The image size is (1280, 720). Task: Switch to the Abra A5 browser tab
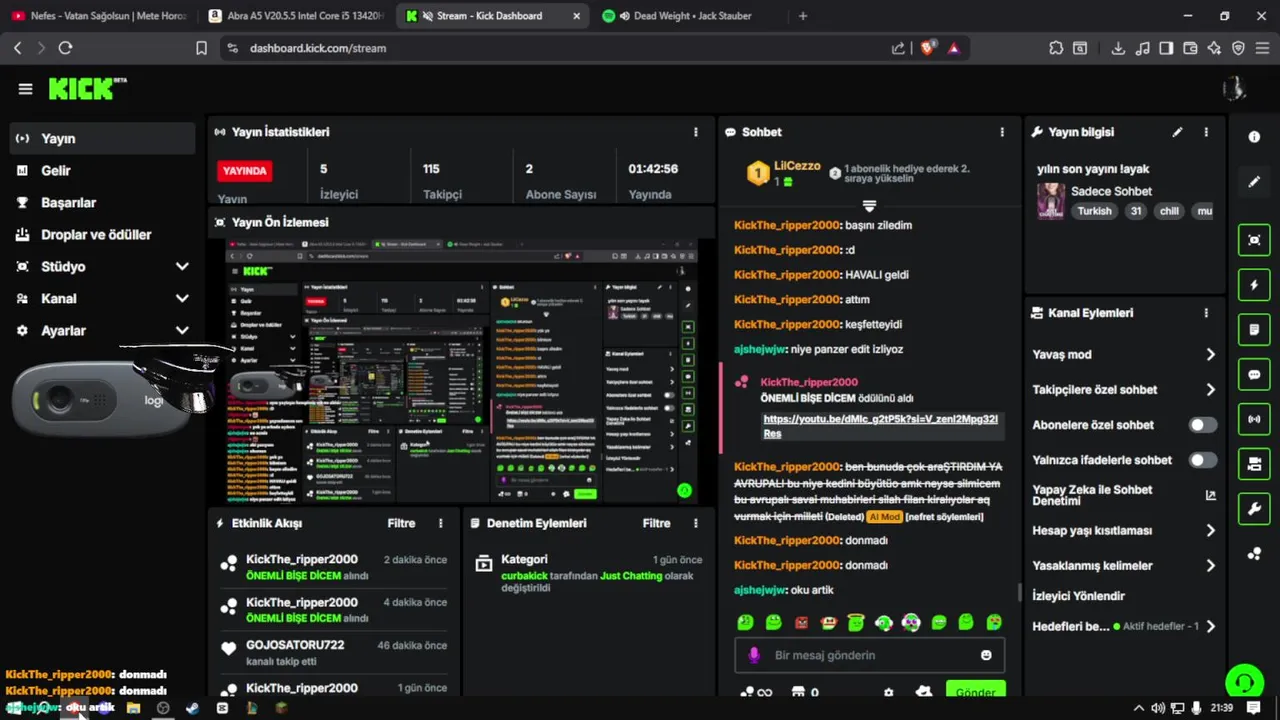click(x=296, y=16)
